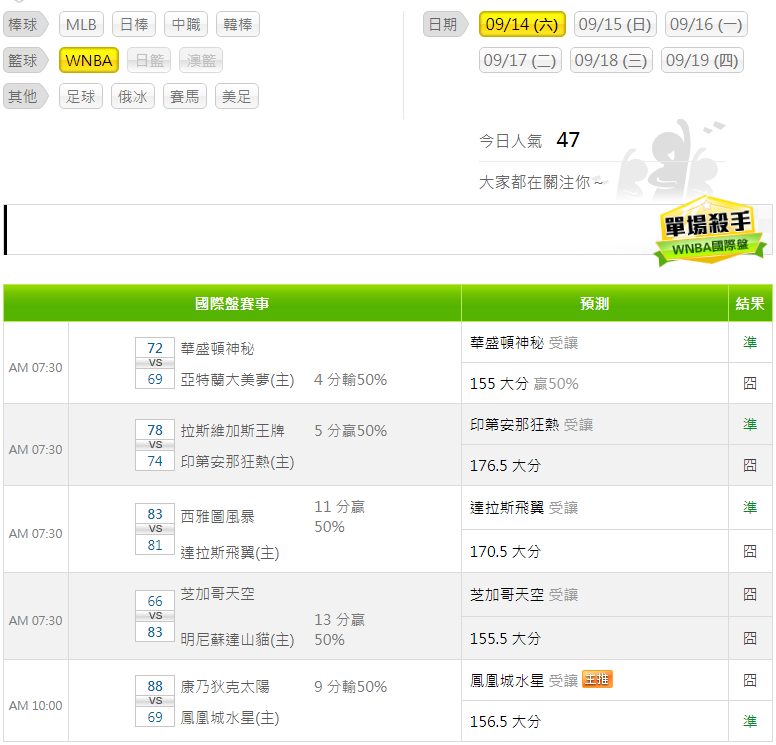Choose the 美足 football category
This screenshot has width=776, height=745.
(x=237, y=97)
